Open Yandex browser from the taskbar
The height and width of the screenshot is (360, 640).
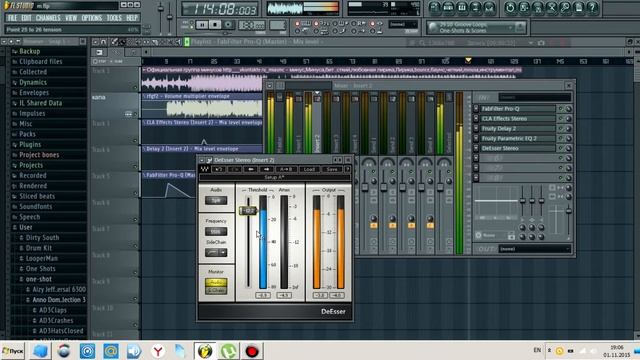[158, 351]
